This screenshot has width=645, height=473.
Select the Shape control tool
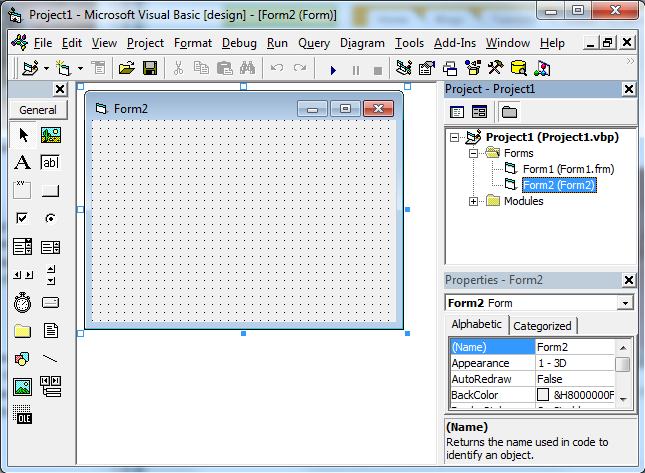22,359
